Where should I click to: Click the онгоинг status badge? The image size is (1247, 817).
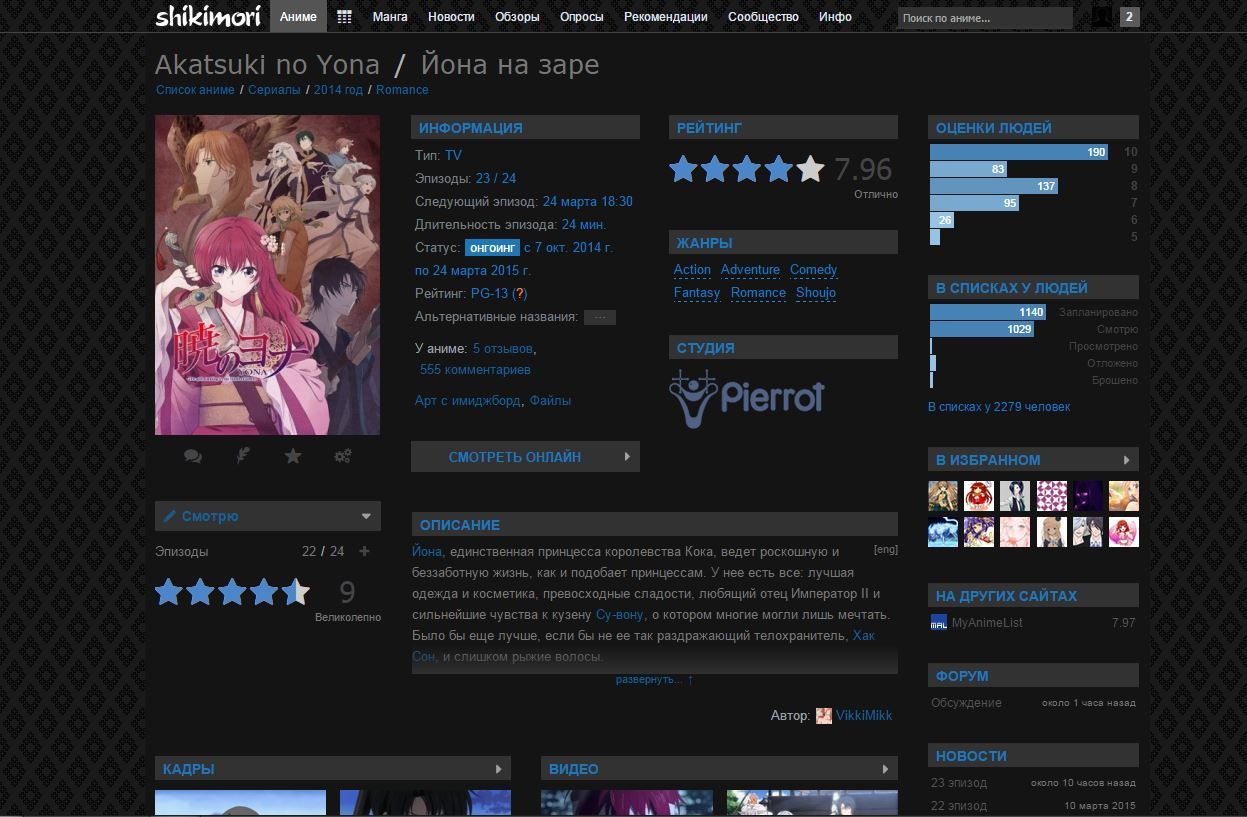pyautogui.click(x=492, y=247)
